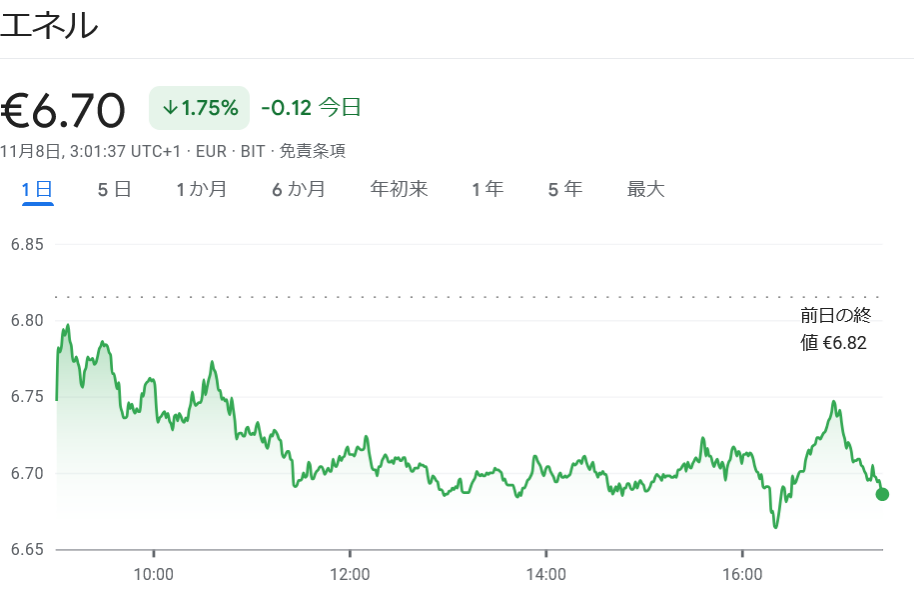The width and height of the screenshot is (914, 606).
Task: Select the 1か月 chart period
Action: click(200, 188)
